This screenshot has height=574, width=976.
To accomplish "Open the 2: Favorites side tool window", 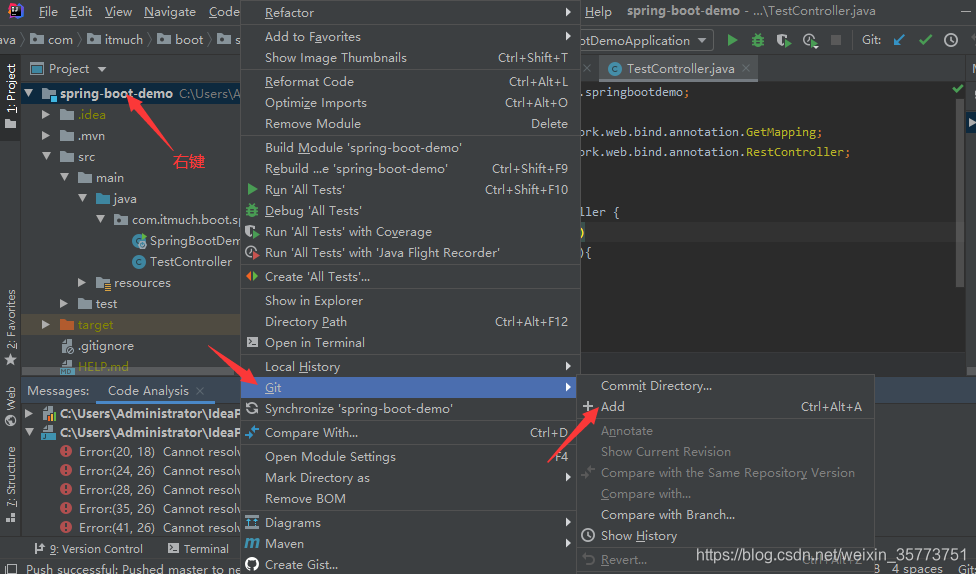I will pyautogui.click(x=11, y=326).
